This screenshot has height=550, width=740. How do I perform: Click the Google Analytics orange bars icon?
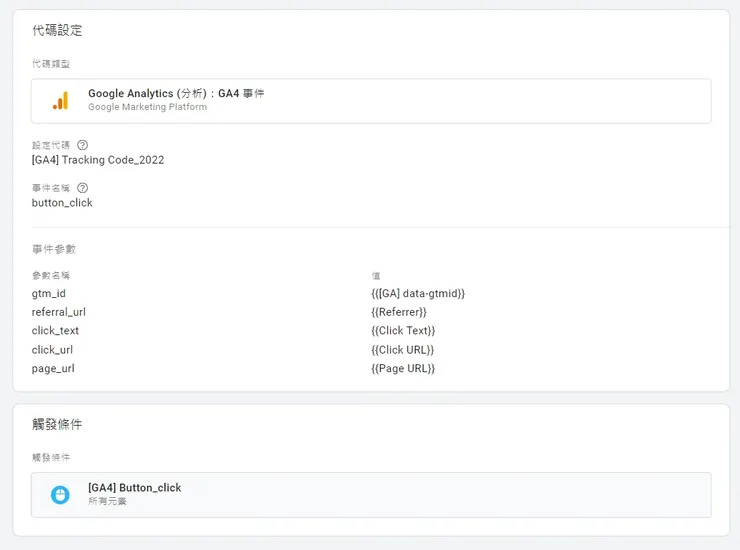[61, 101]
